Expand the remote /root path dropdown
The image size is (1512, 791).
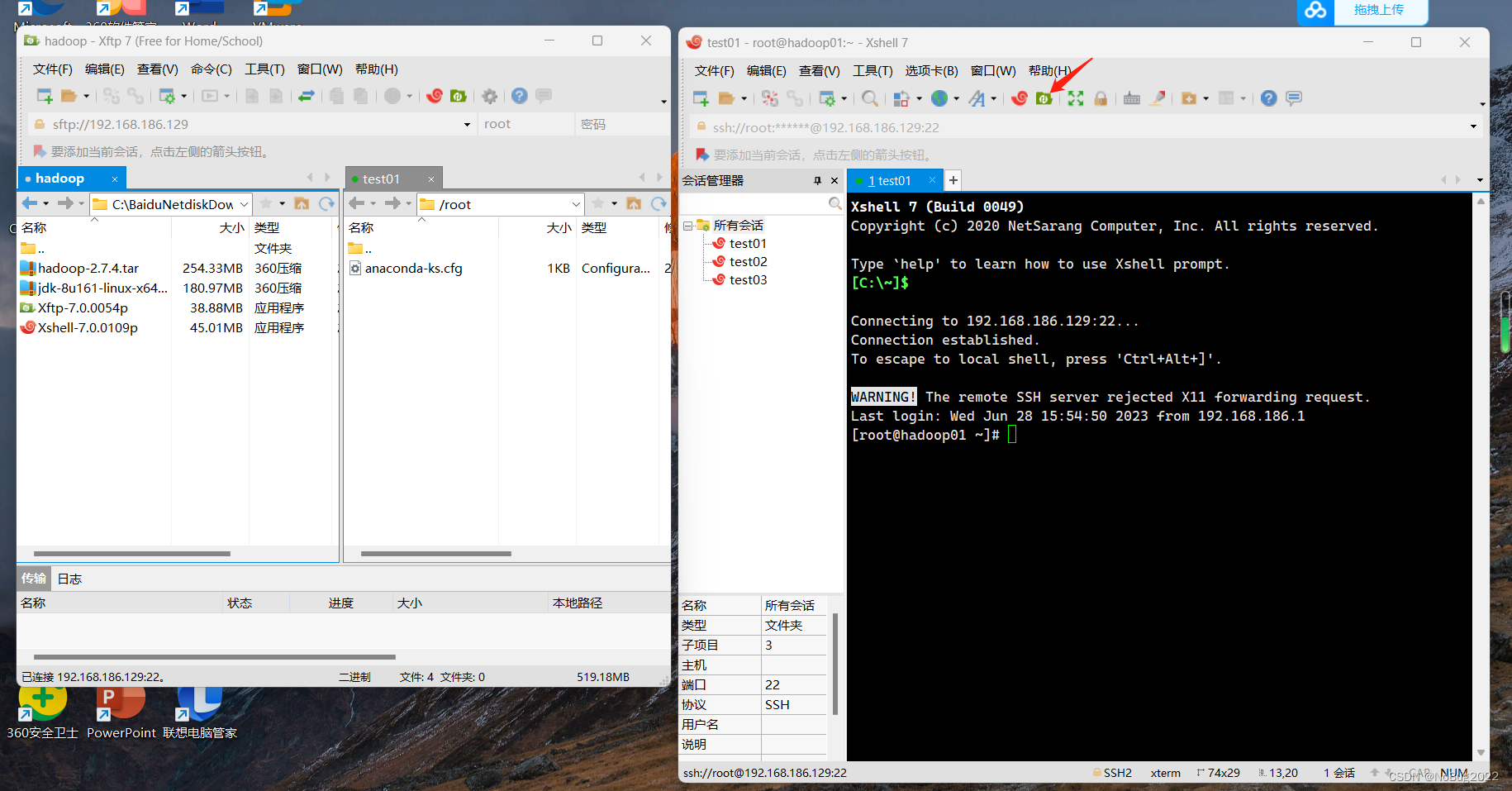point(576,204)
